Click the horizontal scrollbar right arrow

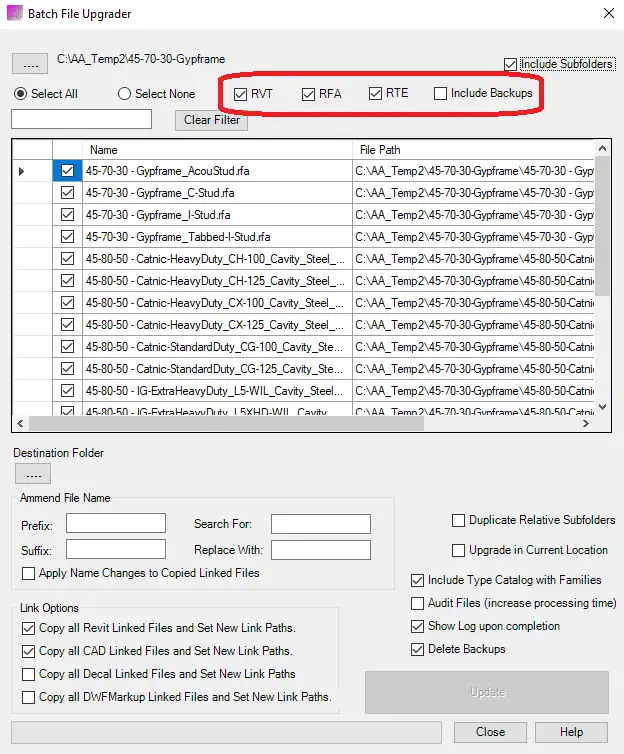(x=585, y=424)
